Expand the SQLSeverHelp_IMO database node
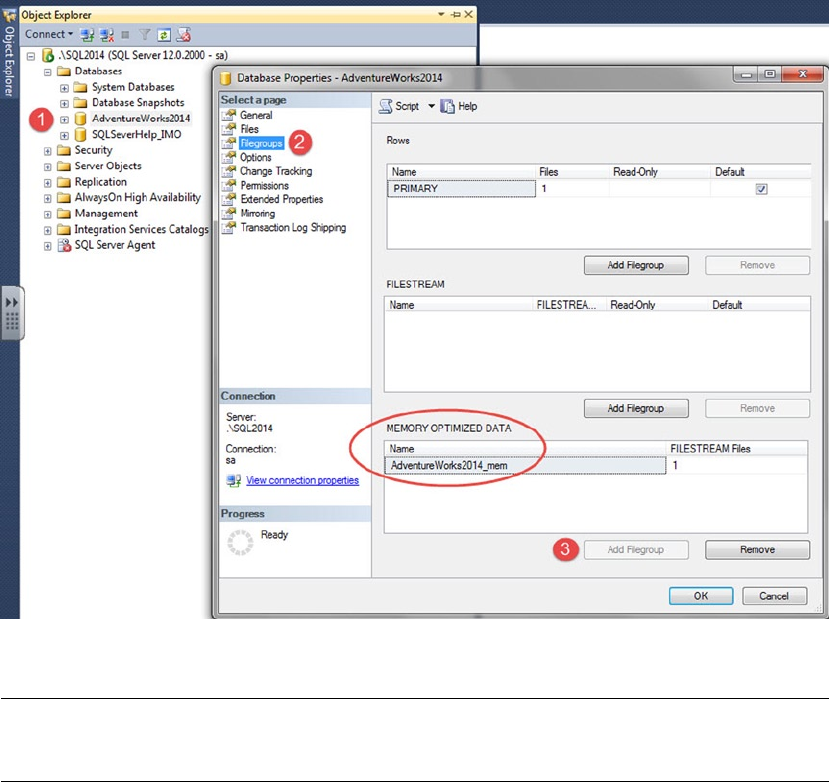 [64, 135]
